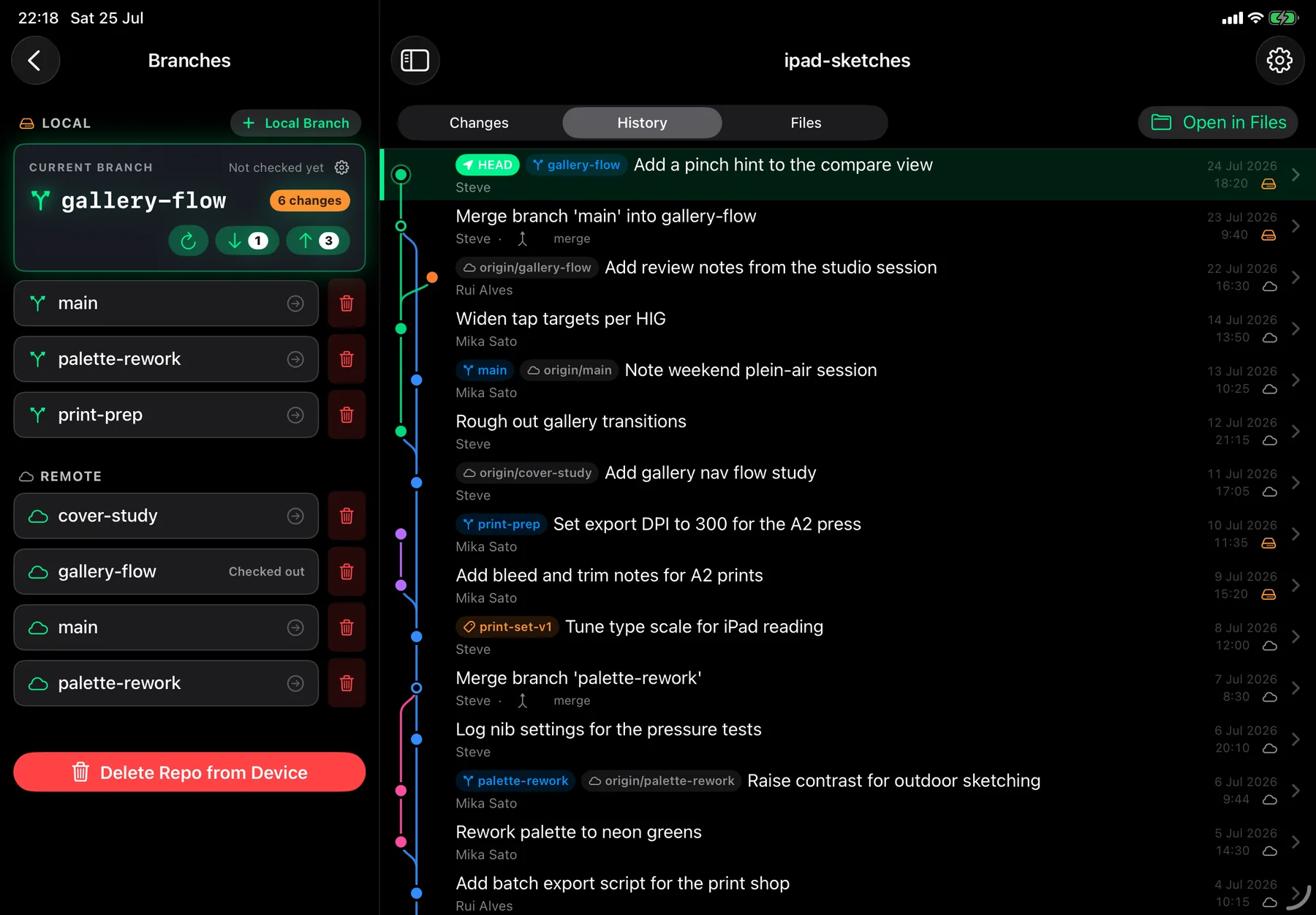Delete remote cover-study branch
The width and height of the screenshot is (1316, 915).
[x=347, y=516]
